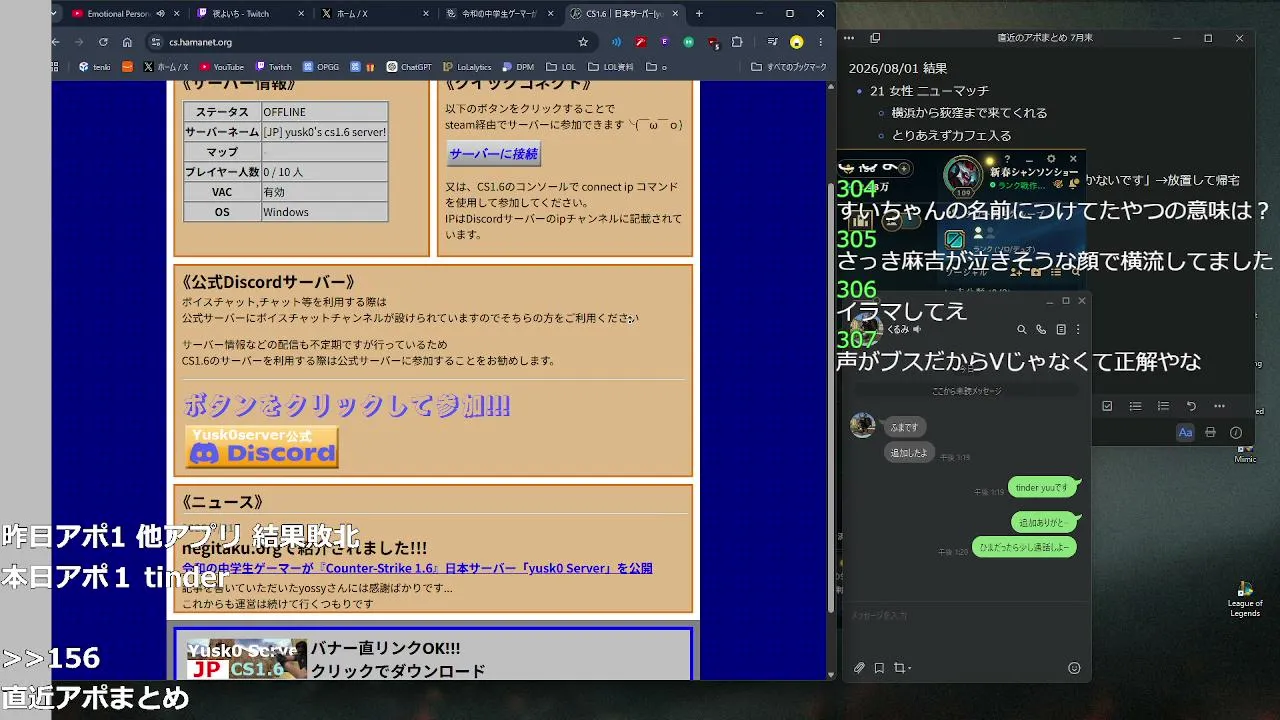1280x720 pixels.
Task: Bookmark this page with the star icon
Action: [583, 42]
